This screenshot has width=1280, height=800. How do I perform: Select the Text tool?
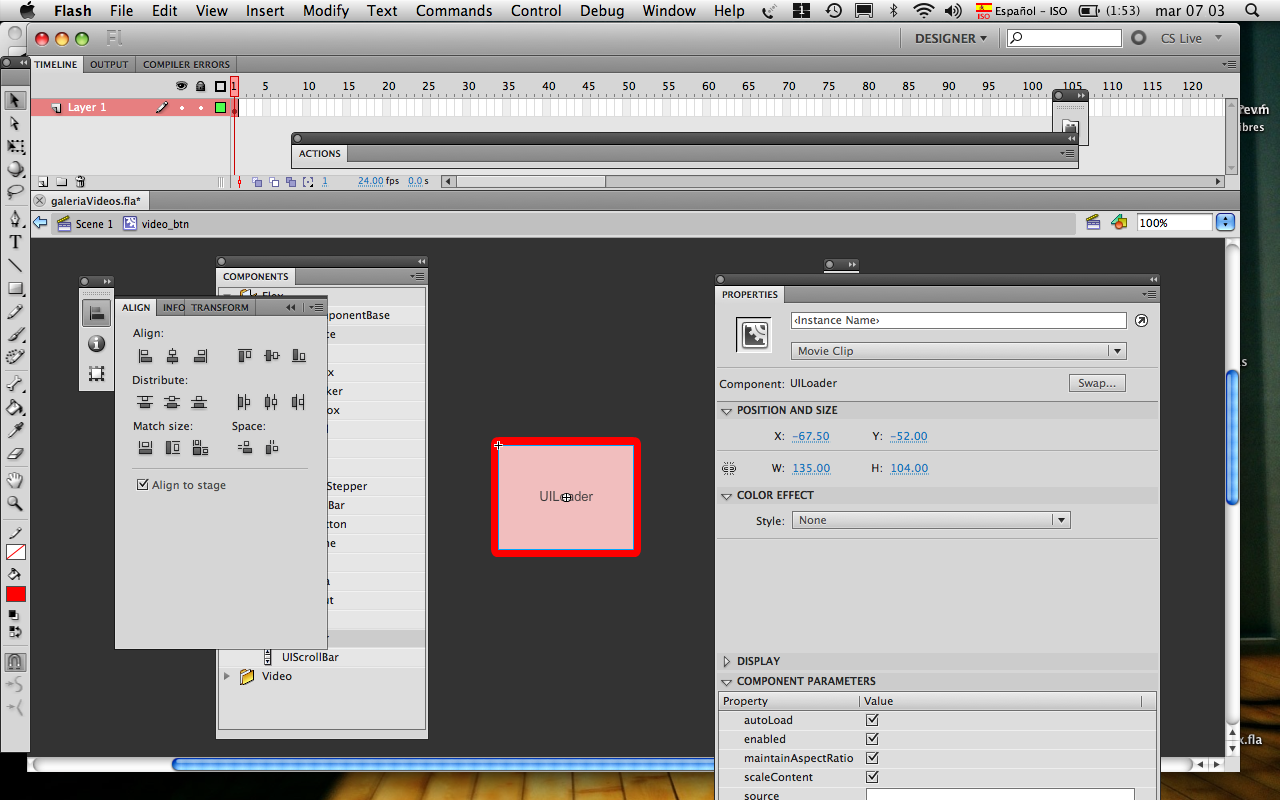pyautogui.click(x=15, y=242)
